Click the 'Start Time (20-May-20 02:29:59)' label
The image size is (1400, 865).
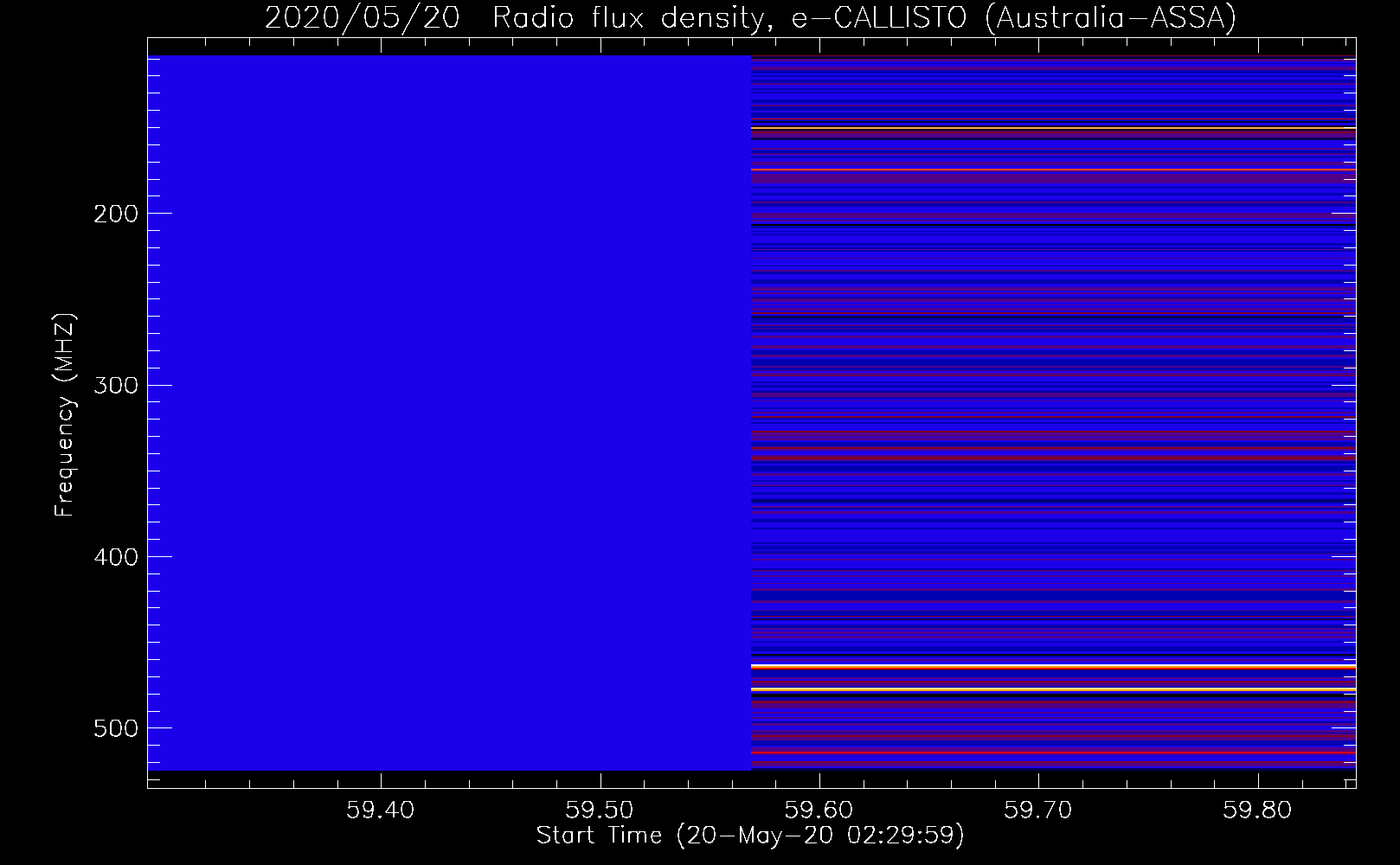[x=750, y=836]
